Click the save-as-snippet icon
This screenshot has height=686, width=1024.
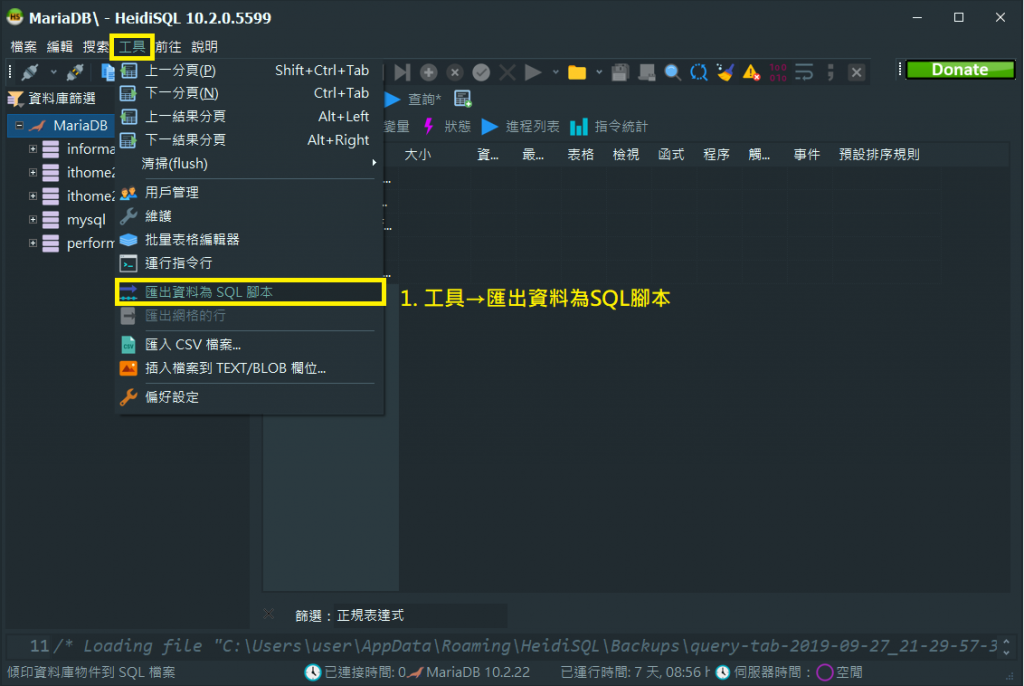pos(647,72)
